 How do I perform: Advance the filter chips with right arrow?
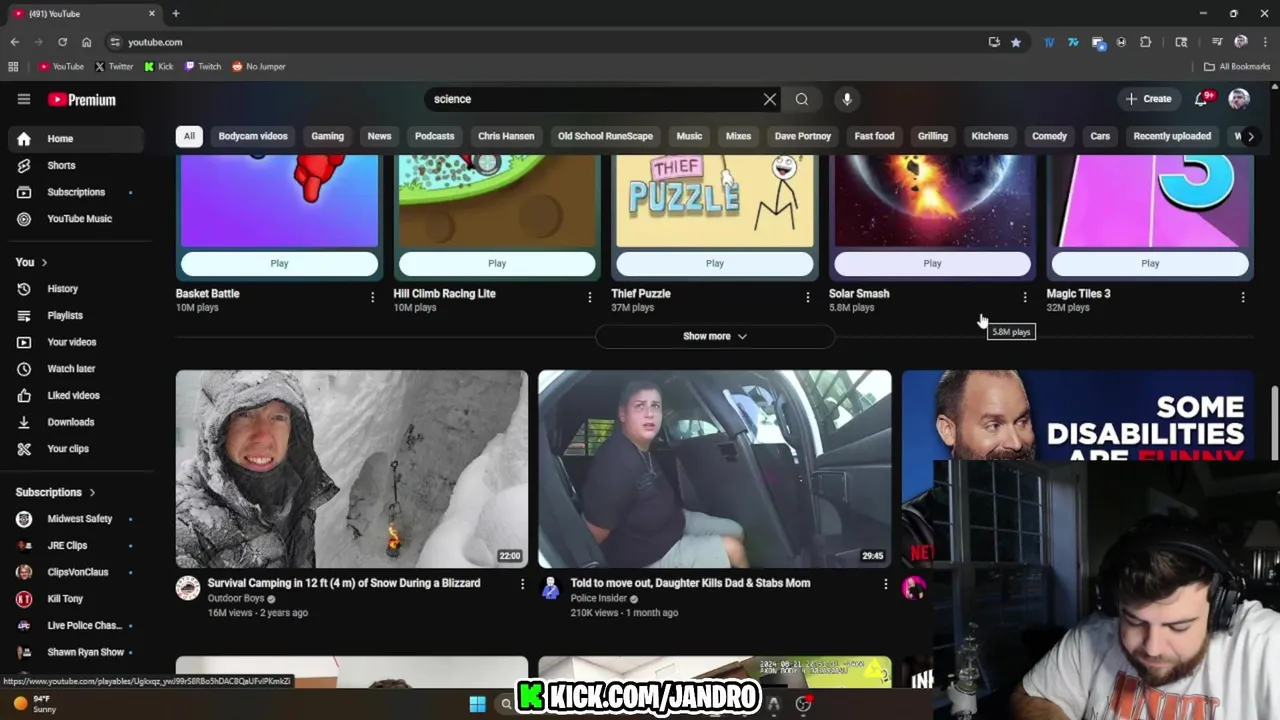1250,136
